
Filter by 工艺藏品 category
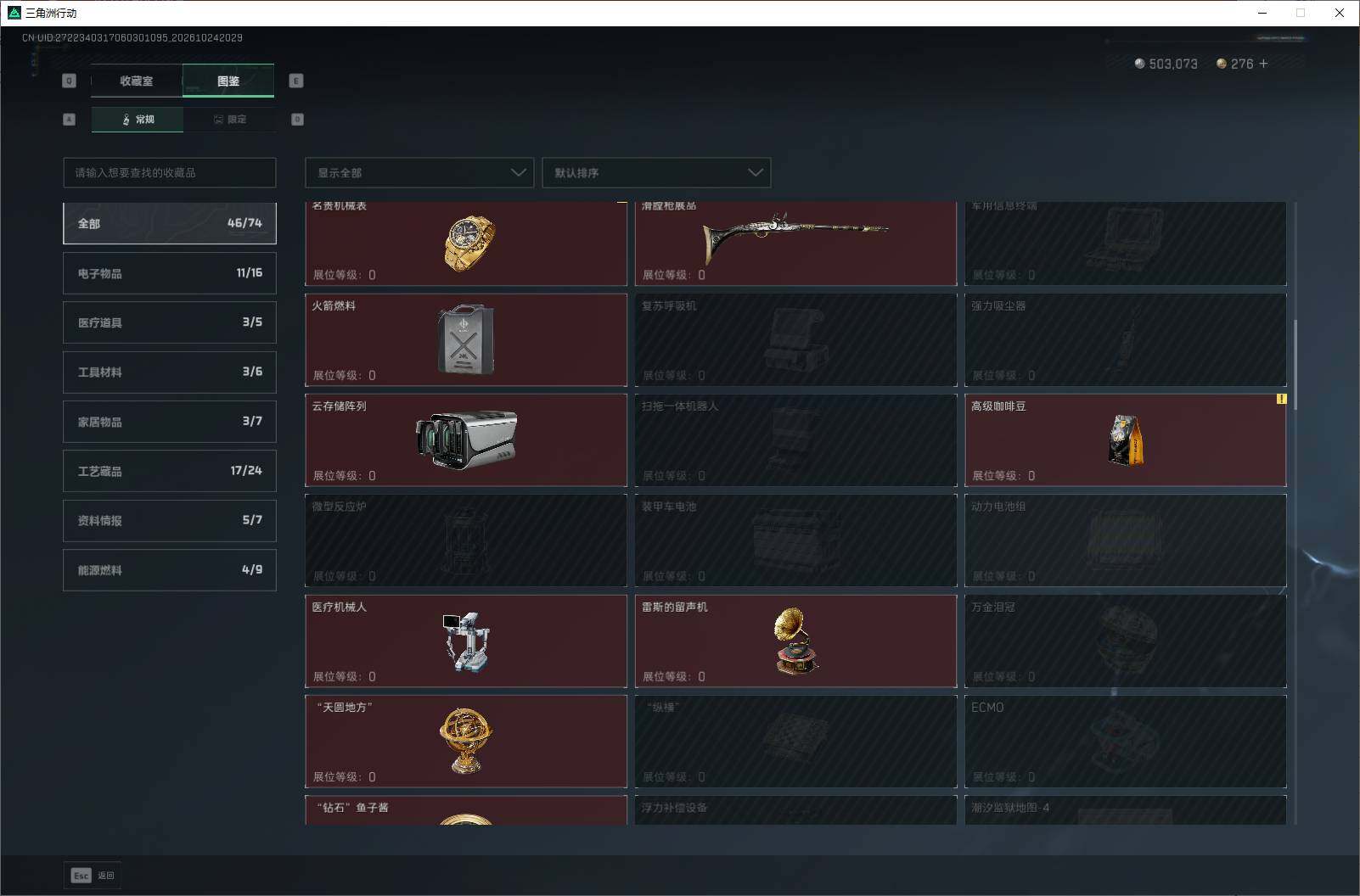pos(170,471)
